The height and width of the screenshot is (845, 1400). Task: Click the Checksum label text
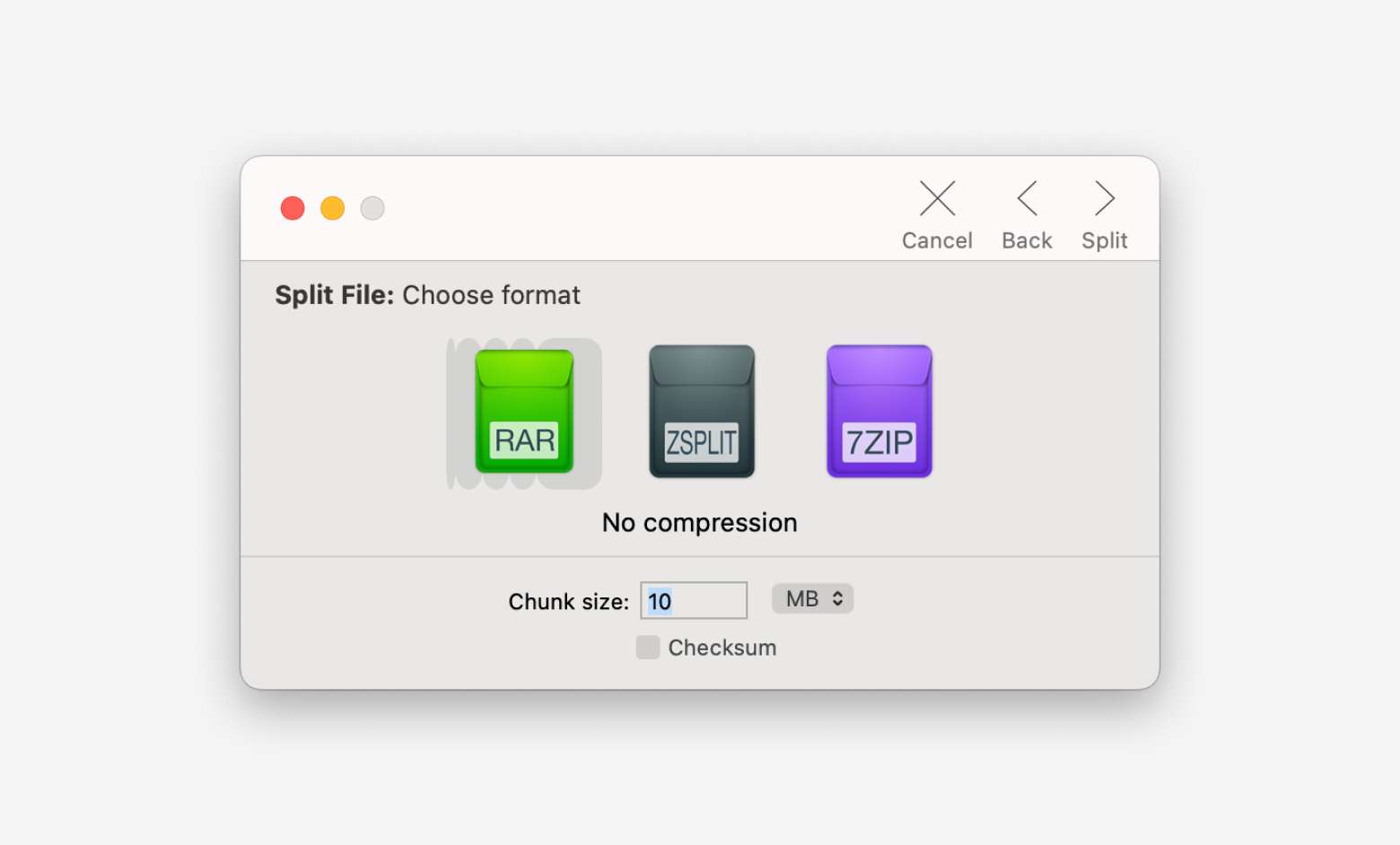pyautogui.click(x=722, y=648)
